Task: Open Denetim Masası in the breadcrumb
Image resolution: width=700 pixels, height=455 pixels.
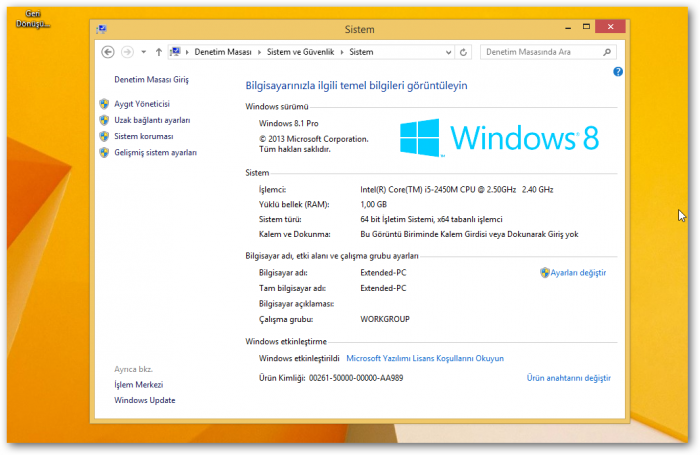Action: point(223,52)
